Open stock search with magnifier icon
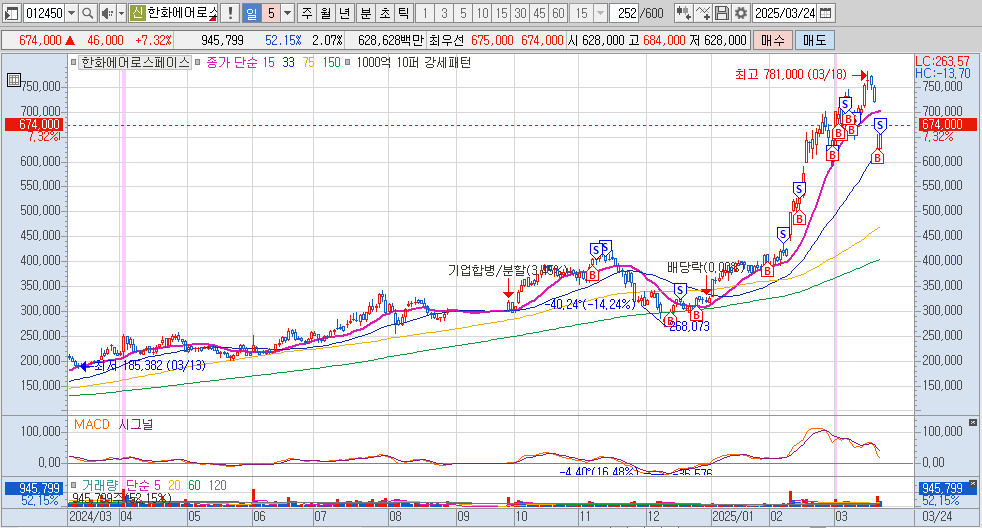 click(88, 13)
